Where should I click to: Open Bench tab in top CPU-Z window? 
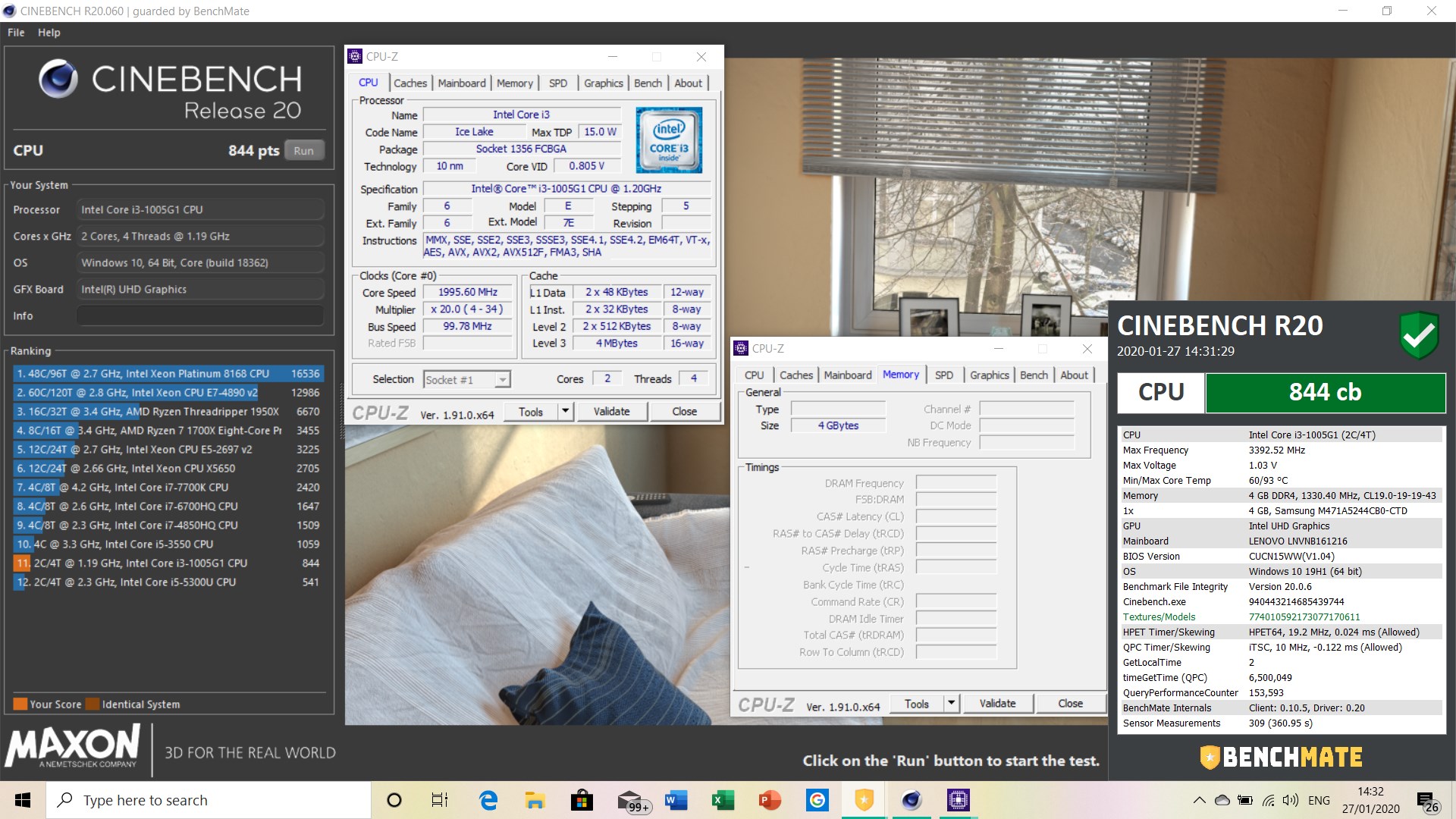tap(648, 83)
